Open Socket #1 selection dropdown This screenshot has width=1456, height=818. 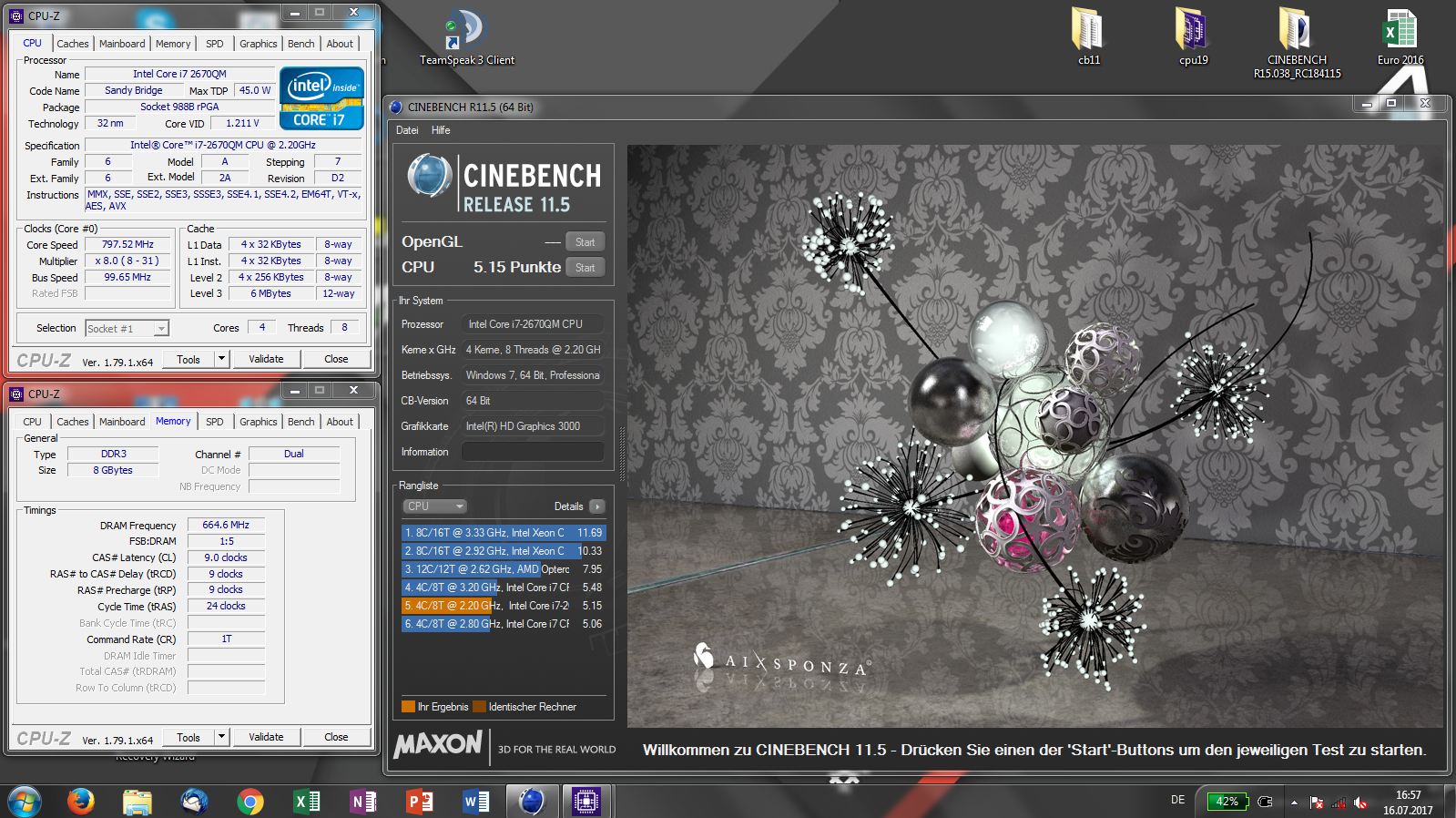click(127, 328)
